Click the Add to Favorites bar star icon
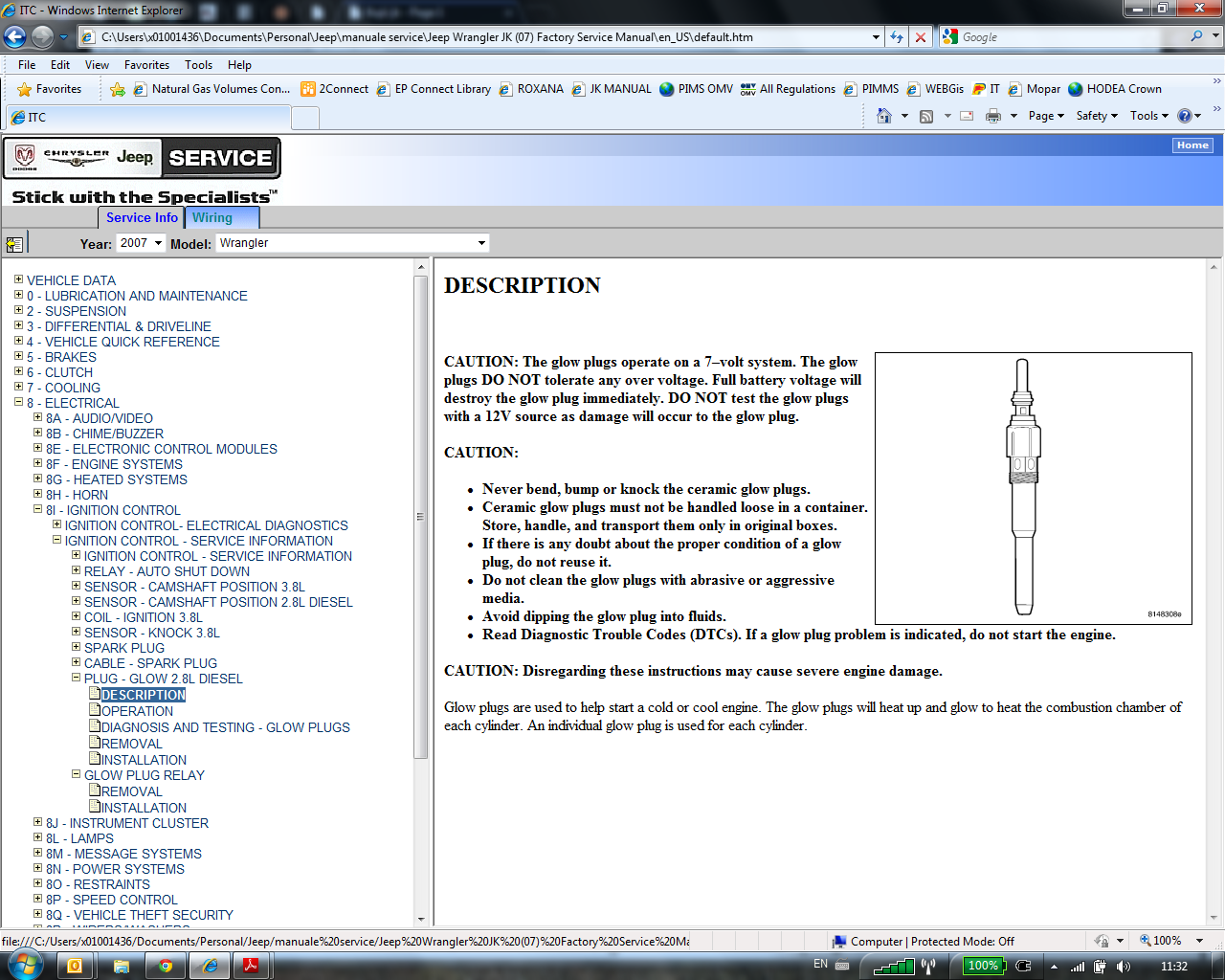 (x=118, y=89)
